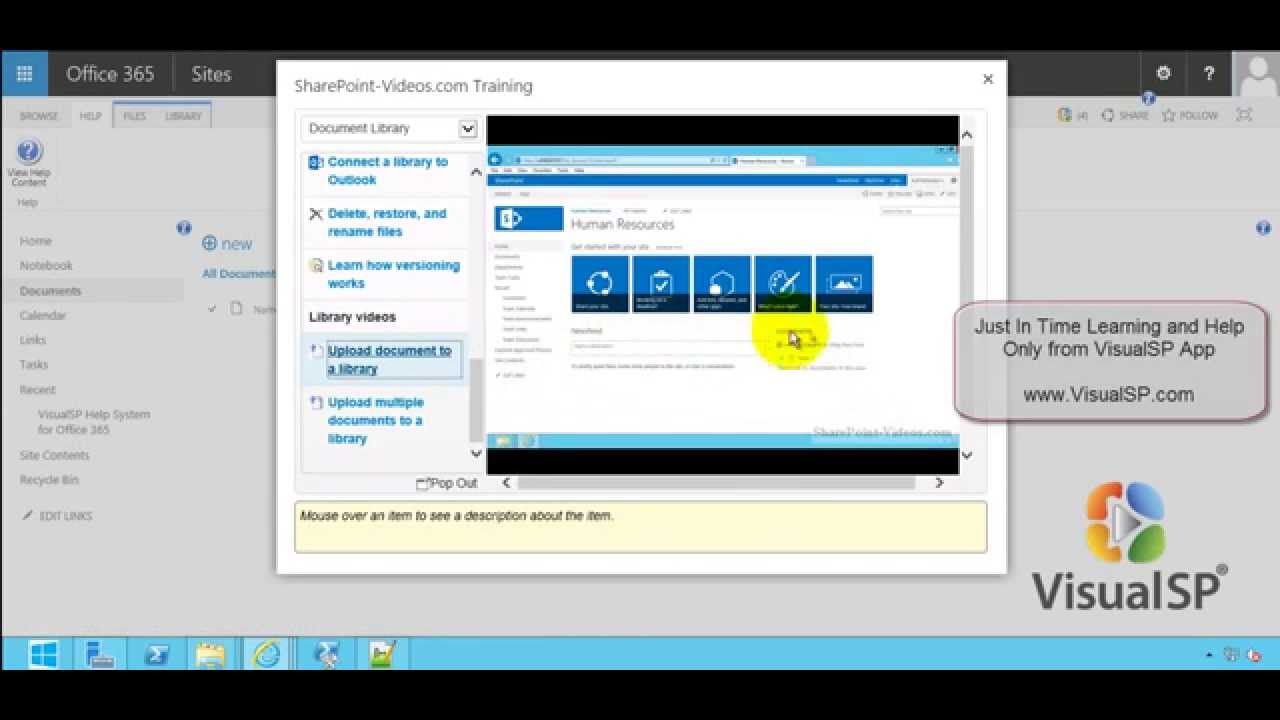Click the help icon beside left navigation
The image size is (1280, 720).
184,228
